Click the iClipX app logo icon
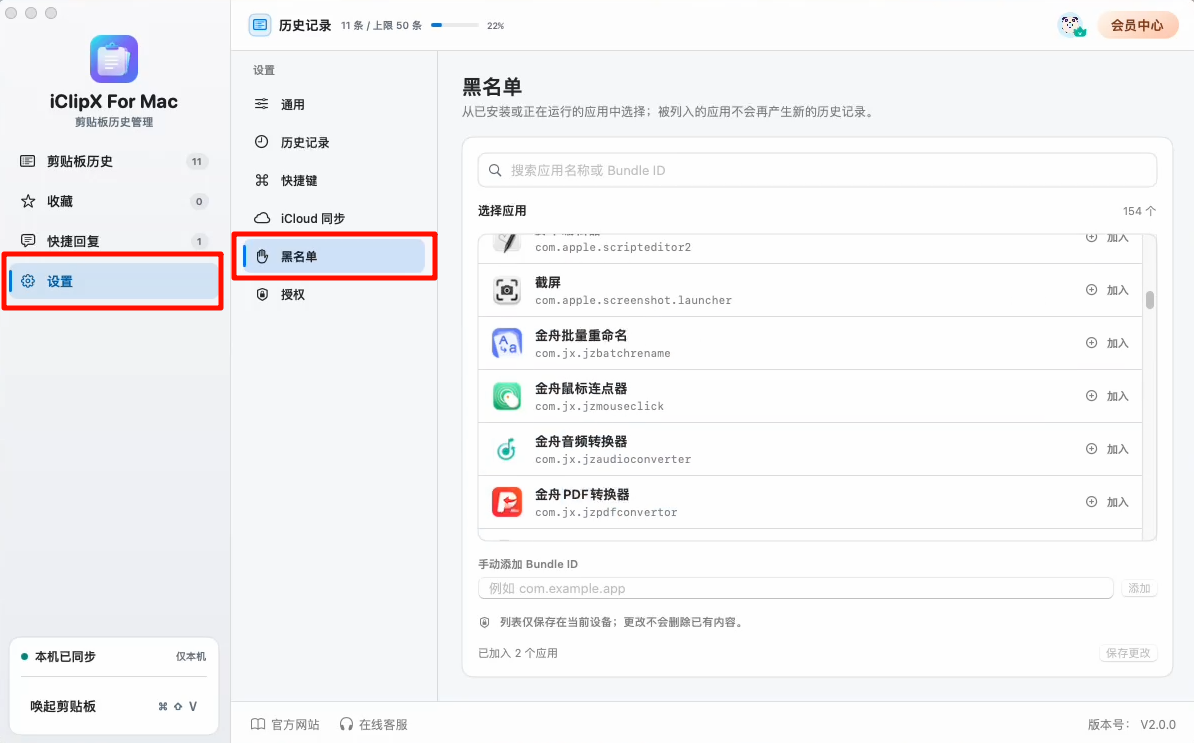This screenshot has width=1194, height=743. click(x=113, y=59)
